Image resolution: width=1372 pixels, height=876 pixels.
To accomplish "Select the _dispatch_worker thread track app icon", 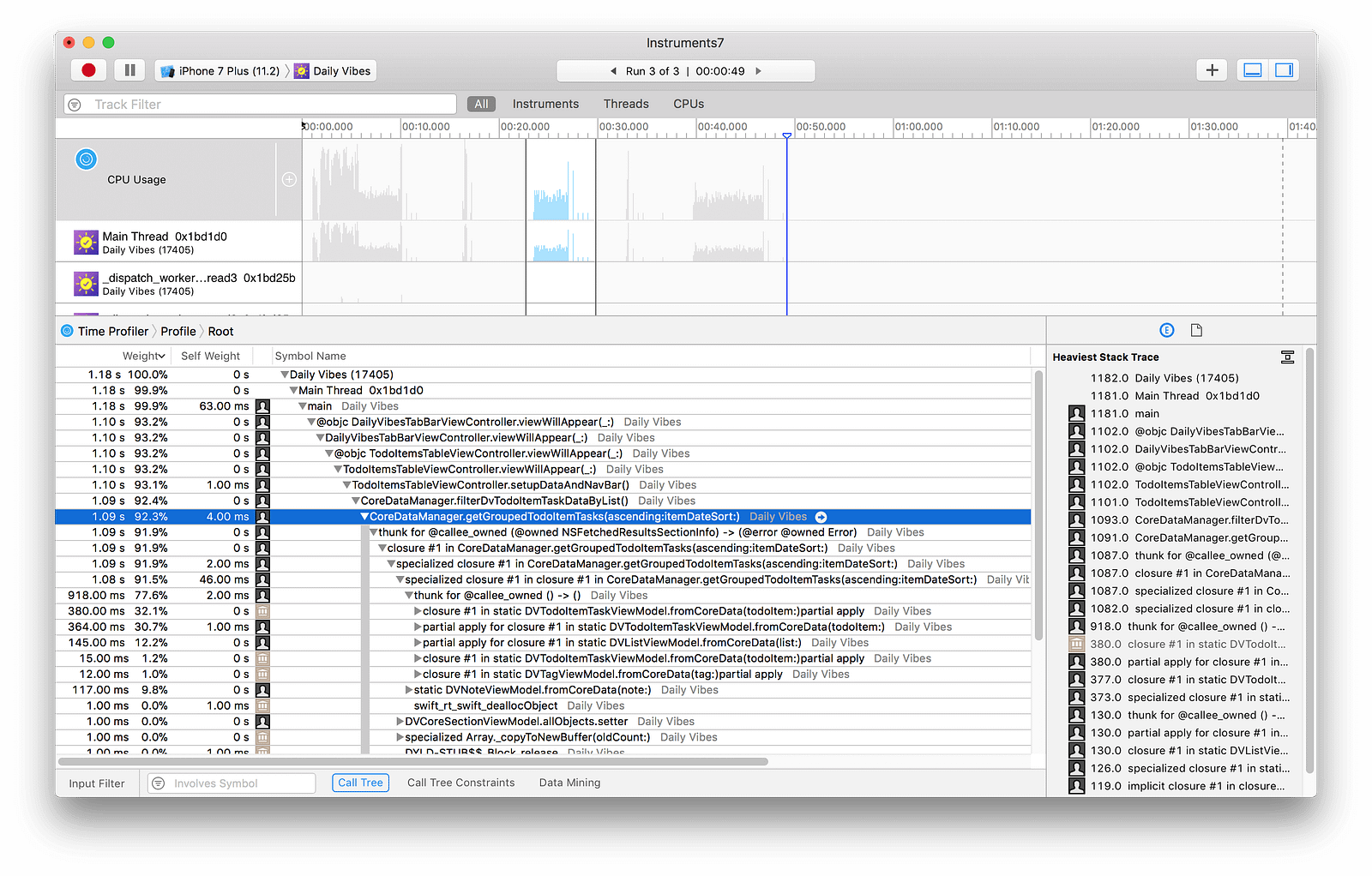I will pyautogui.click(x=86, y=284).
